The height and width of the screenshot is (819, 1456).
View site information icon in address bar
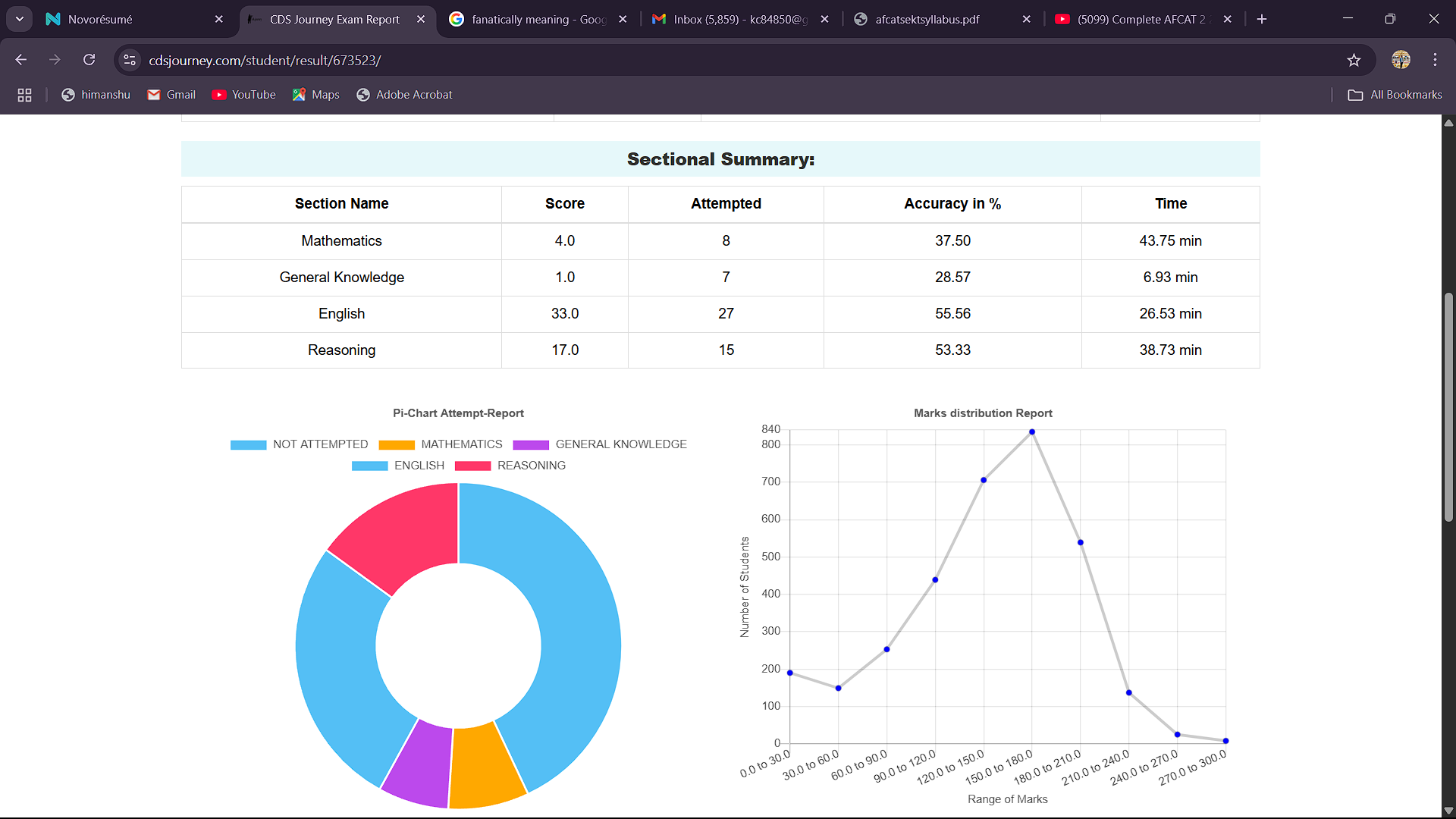click(130, 60)
